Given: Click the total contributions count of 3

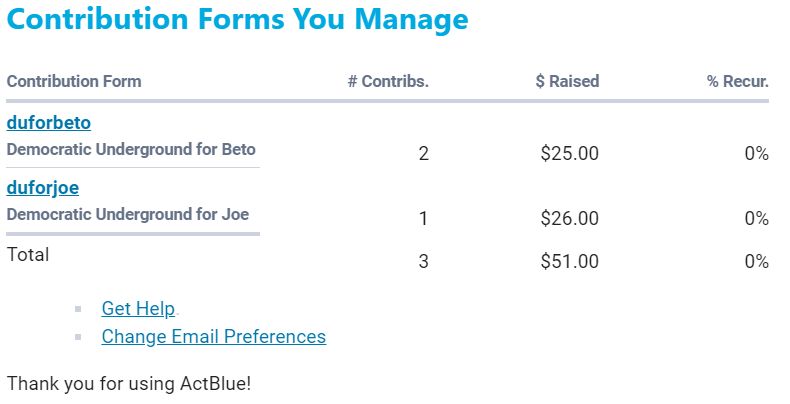Looking at the screenshot, I should pos(423,262).
